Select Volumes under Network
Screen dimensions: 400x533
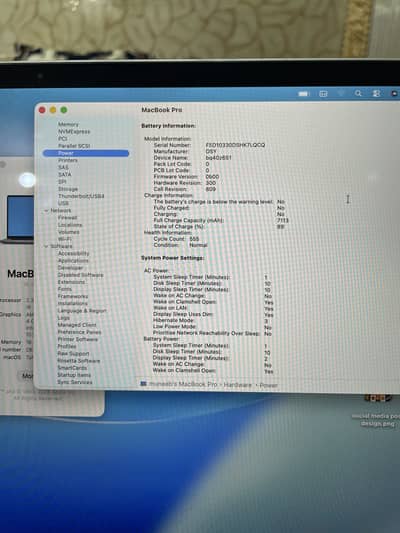click(x=68, y=232)
